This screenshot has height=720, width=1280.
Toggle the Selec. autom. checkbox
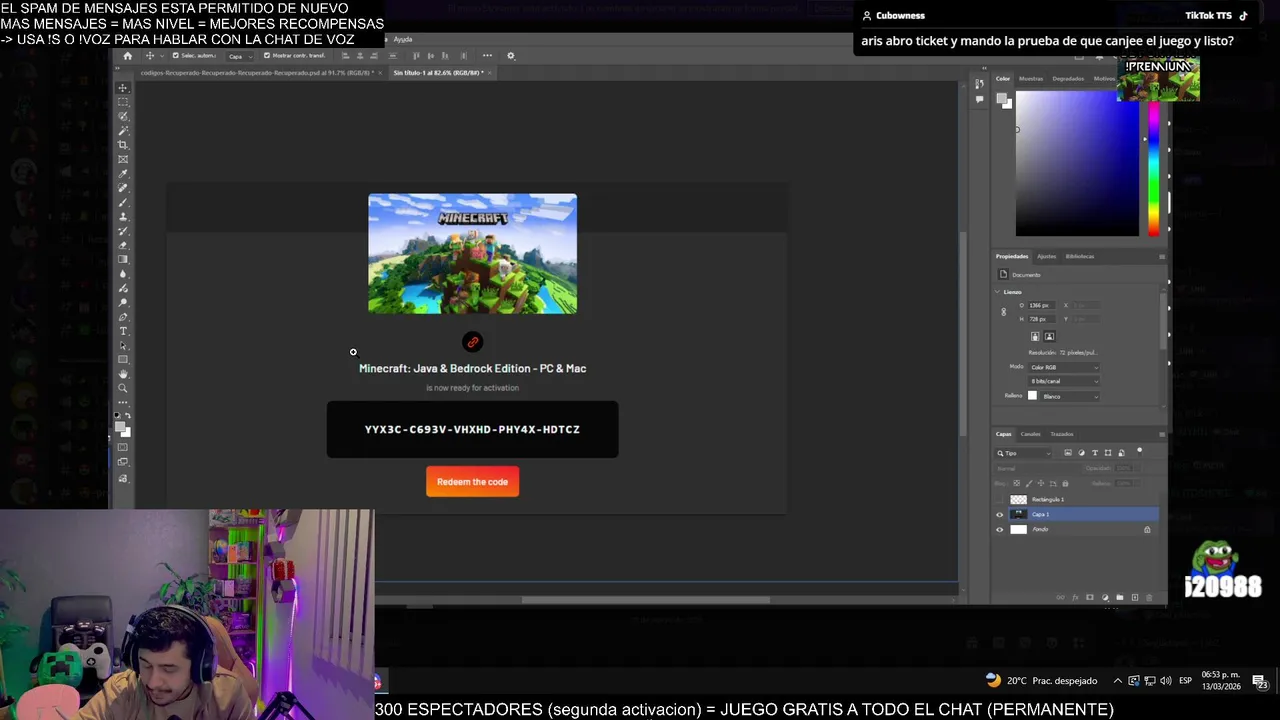(x=176, y=56)
